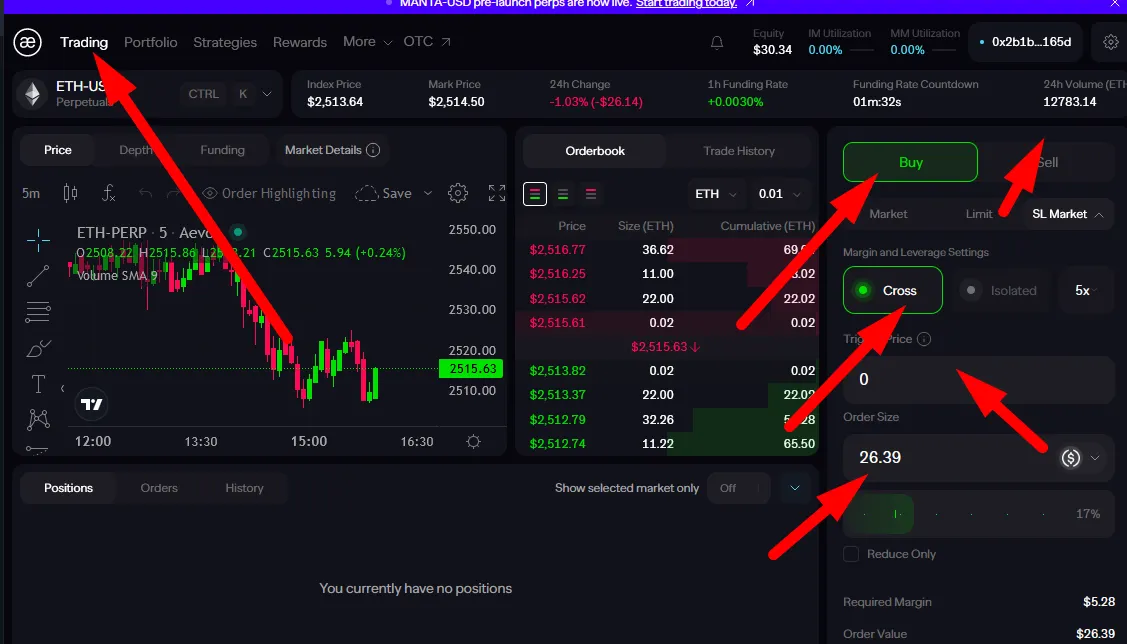Open the SL Market order type dropdown
This screenshot has width=1127, height=644.
(1067, 214)
